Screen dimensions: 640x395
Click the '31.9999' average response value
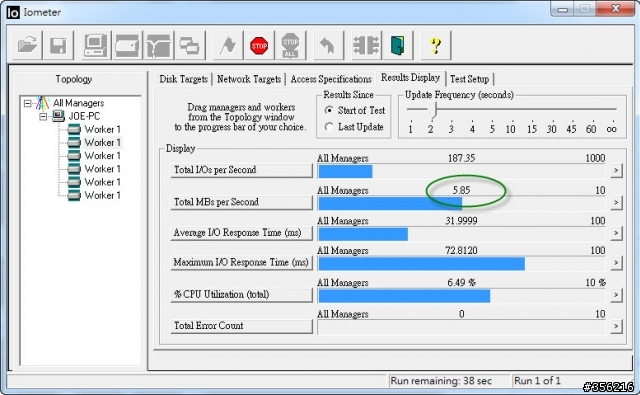coord(462,221)
